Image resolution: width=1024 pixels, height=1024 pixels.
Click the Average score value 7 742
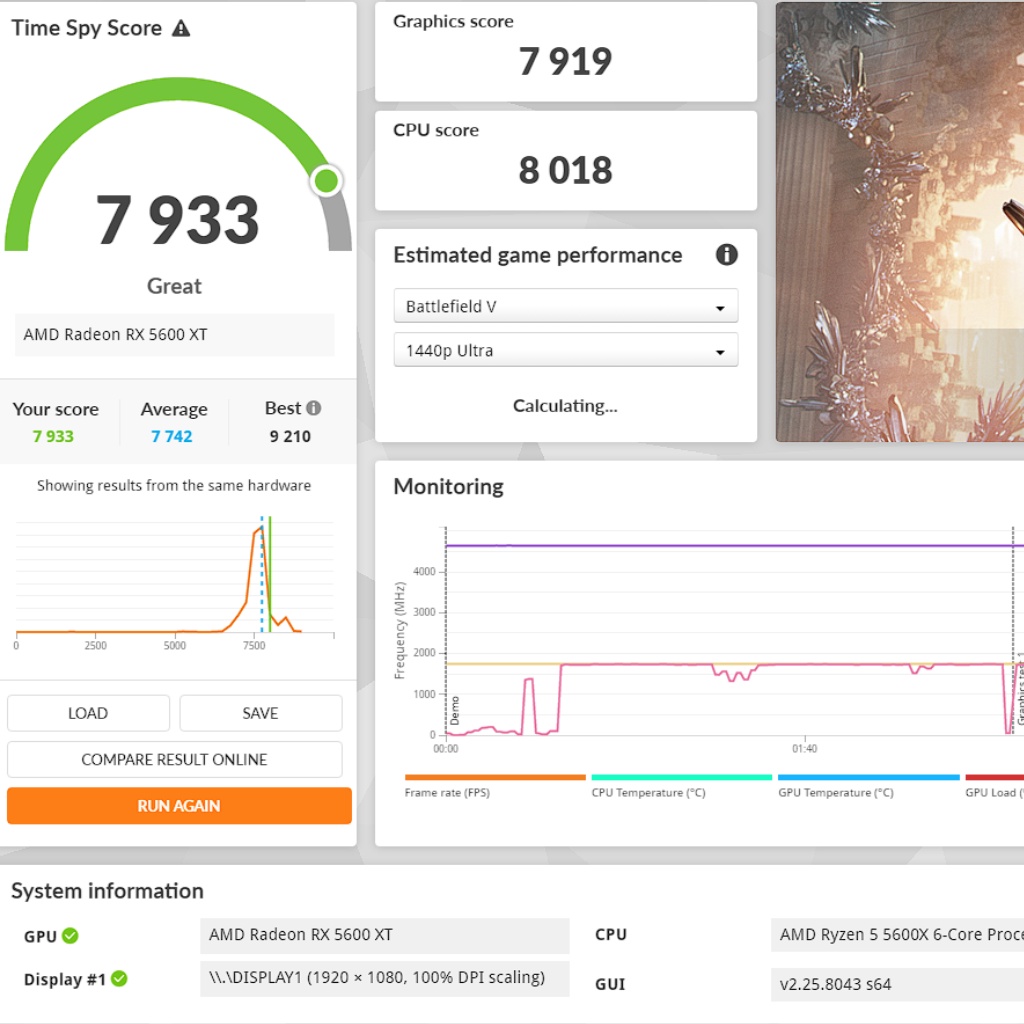coord(172,436)
